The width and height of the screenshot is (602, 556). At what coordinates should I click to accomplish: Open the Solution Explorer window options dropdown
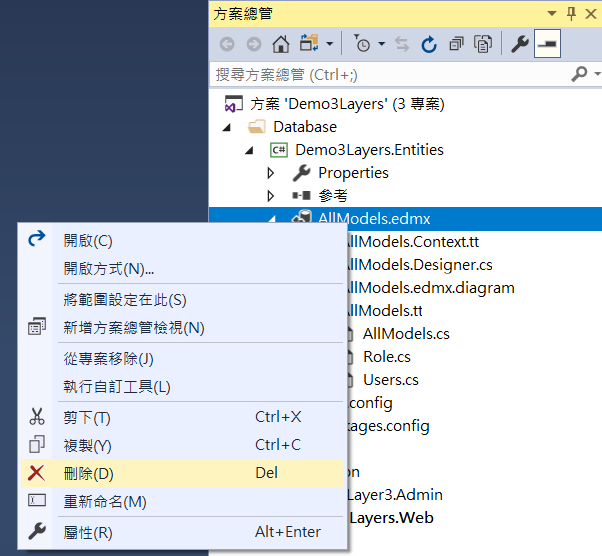point(551,13)
